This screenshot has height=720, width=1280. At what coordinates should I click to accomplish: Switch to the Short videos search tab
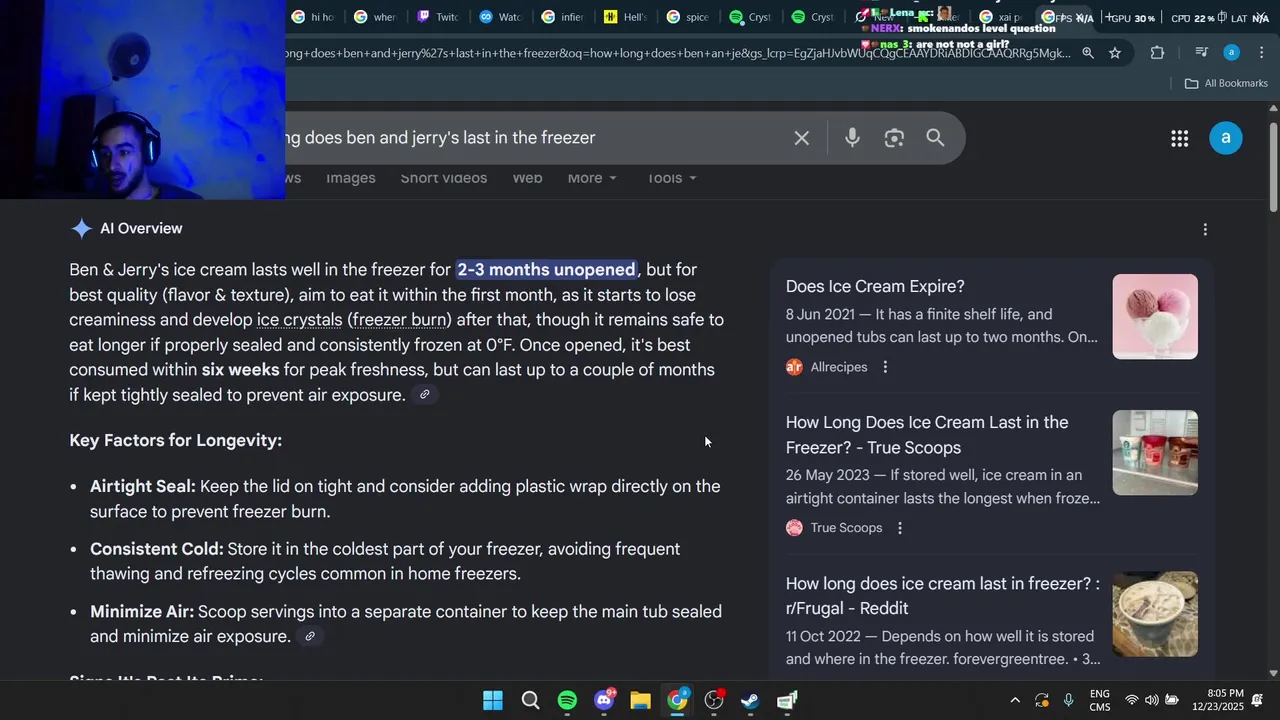click(444, 178)
